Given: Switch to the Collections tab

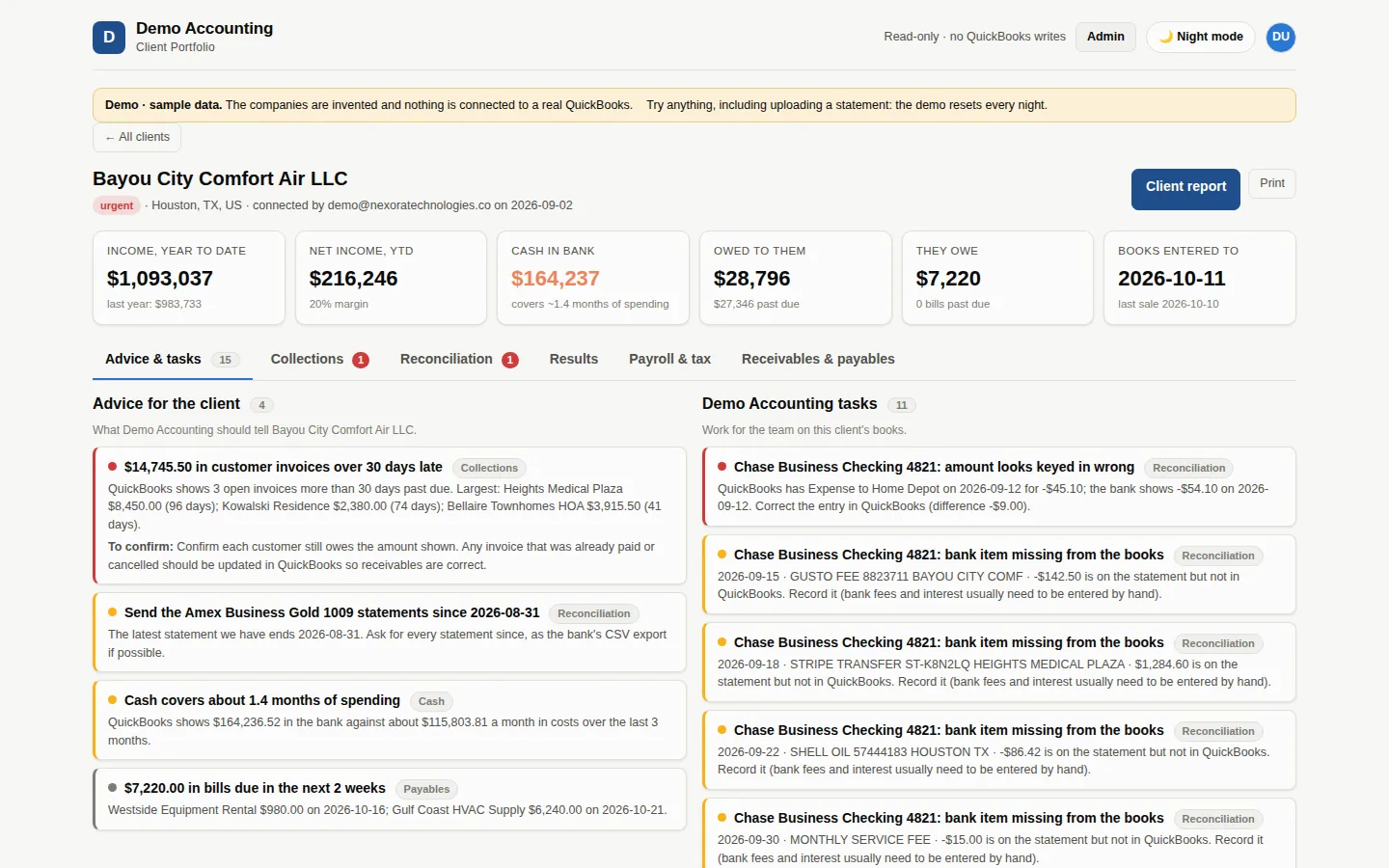Looking at the screenshot, I should click(319, 359).
